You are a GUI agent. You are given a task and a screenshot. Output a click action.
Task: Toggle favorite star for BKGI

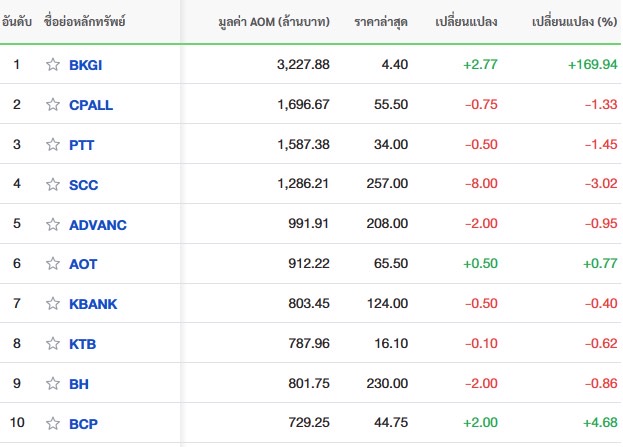point(53,64)
